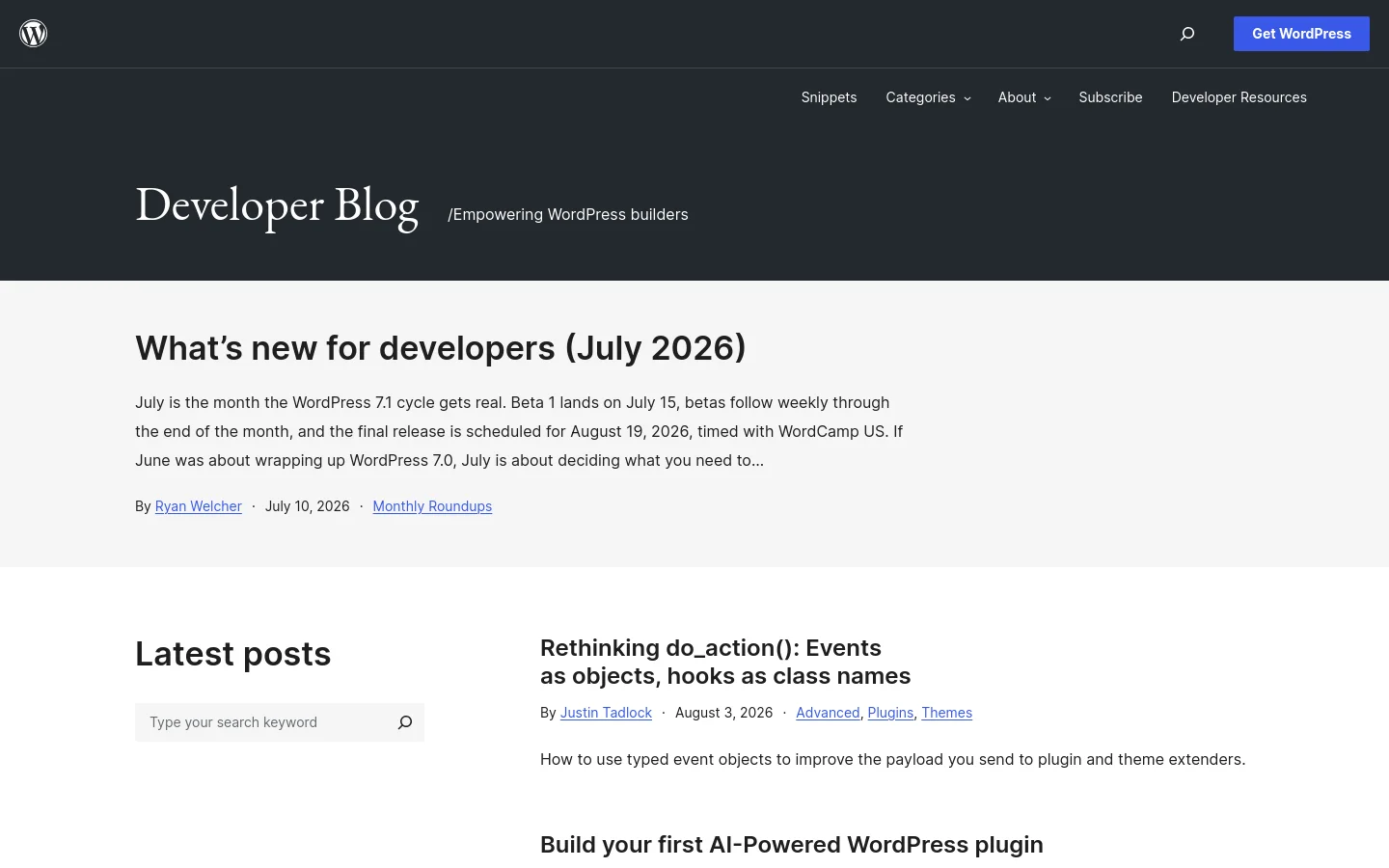1389x868 pixels.
Task: Open the Monthly Roundups category
Action: [432, 506]
